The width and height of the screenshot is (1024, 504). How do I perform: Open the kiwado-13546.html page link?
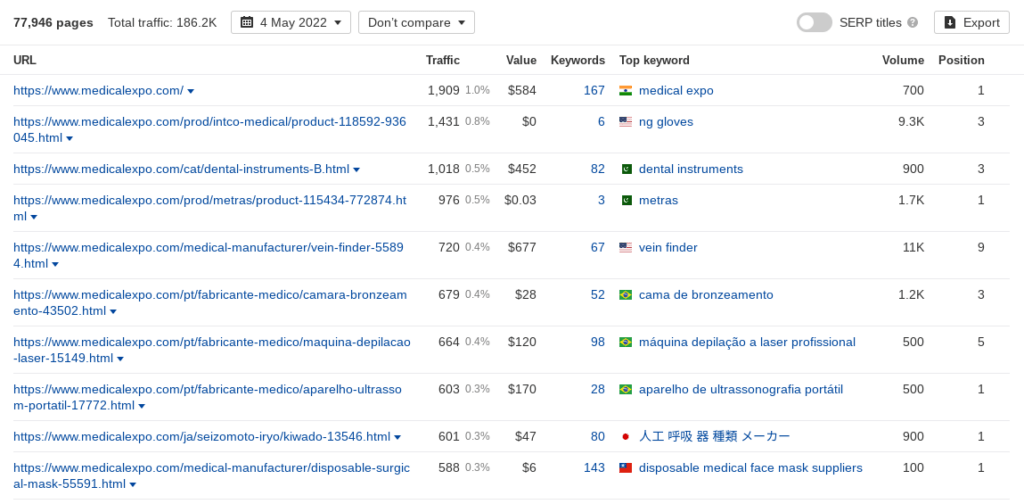(x=202, y=437)
